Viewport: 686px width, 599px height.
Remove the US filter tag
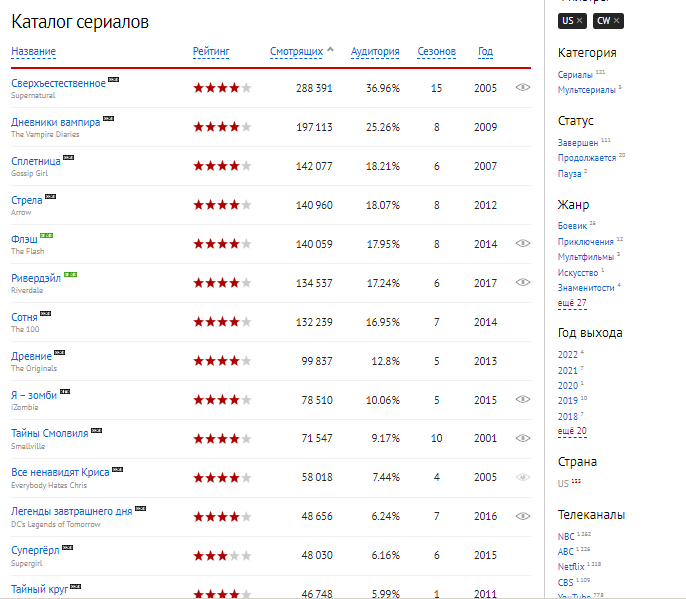(x=579, y=21)
